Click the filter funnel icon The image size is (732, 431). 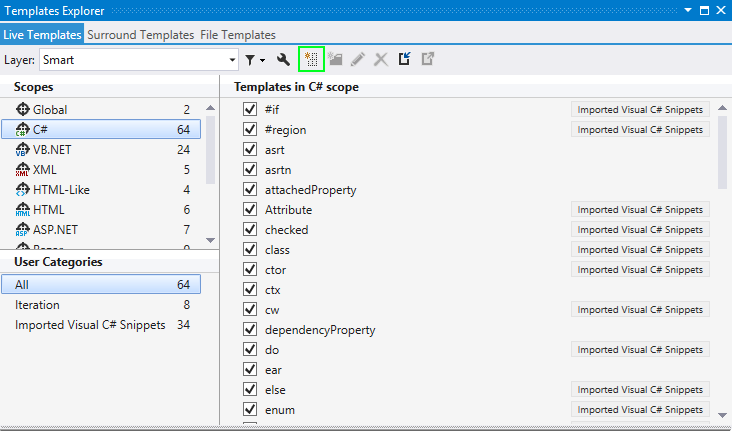click(251, 60)
